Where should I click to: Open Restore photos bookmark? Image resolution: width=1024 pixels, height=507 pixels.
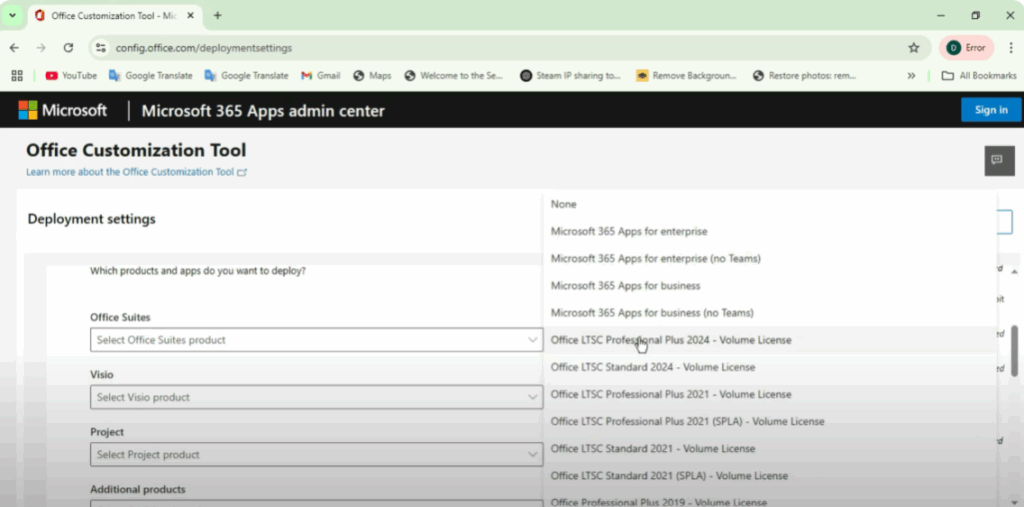(x=805, y=76)
